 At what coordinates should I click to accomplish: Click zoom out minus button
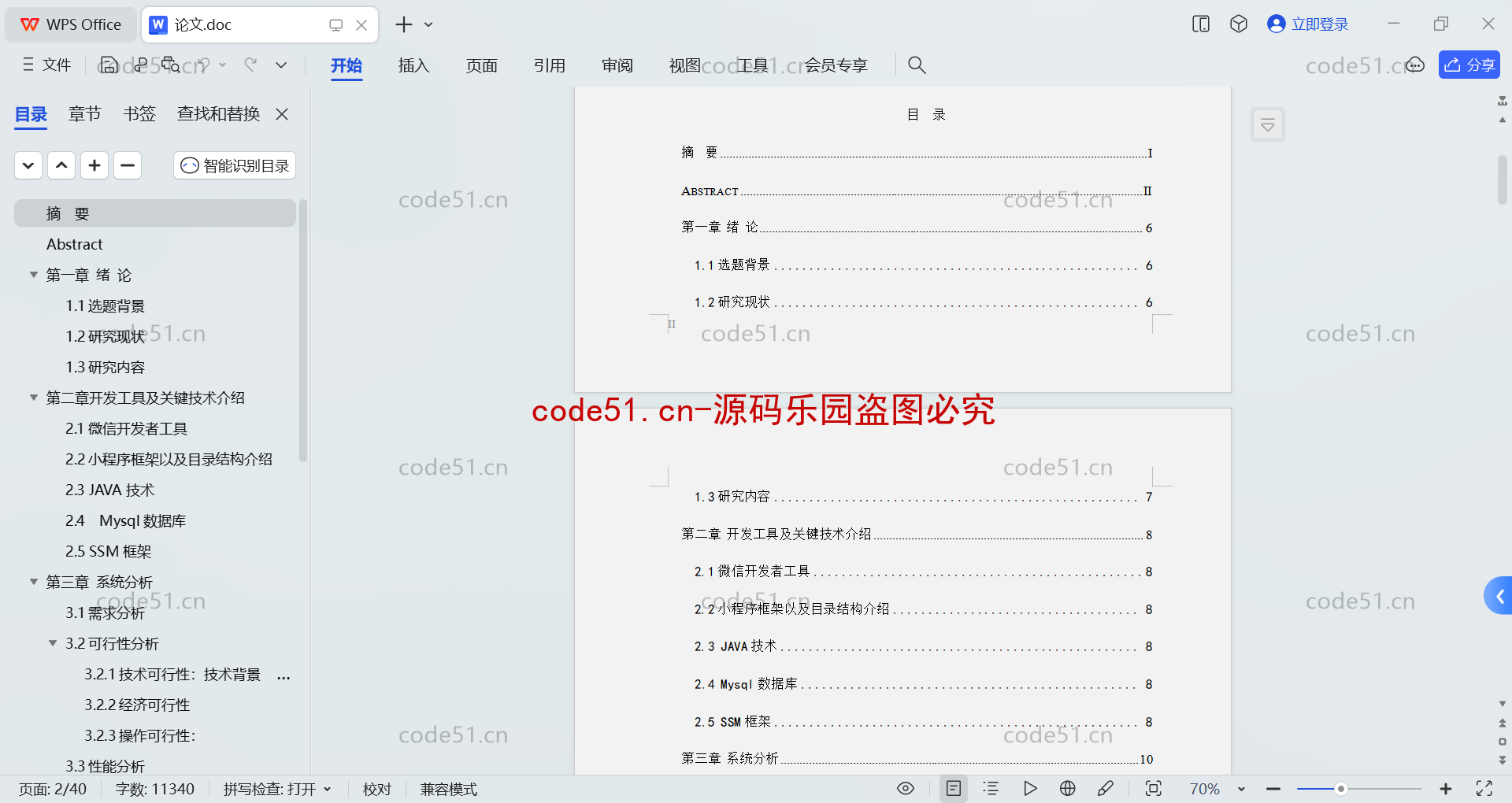(1273, 789)
